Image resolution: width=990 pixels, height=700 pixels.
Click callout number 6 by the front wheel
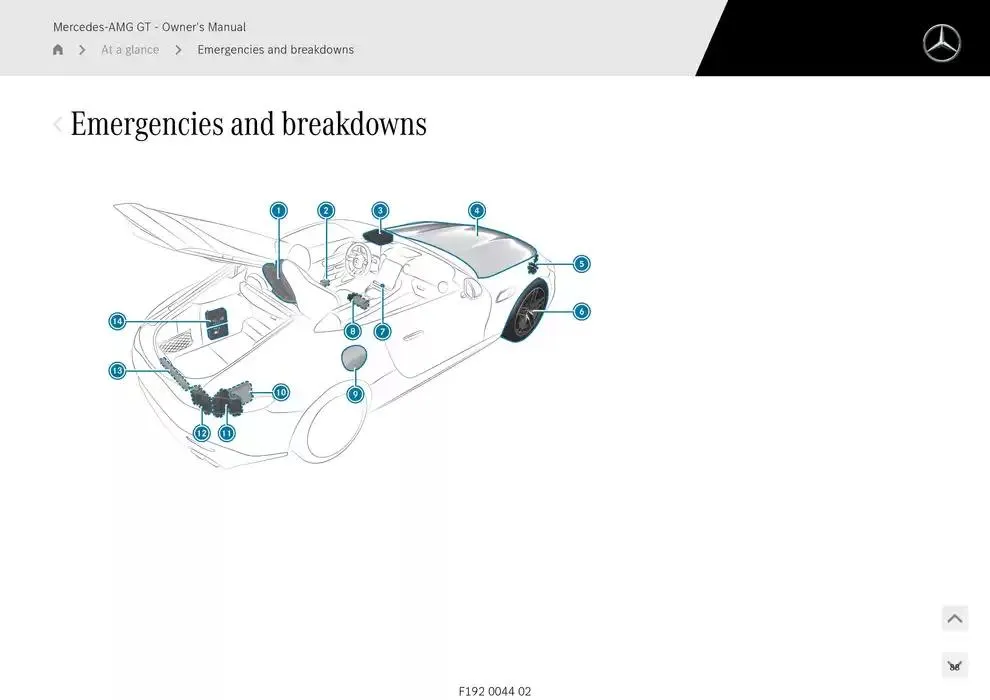point(581,311)
